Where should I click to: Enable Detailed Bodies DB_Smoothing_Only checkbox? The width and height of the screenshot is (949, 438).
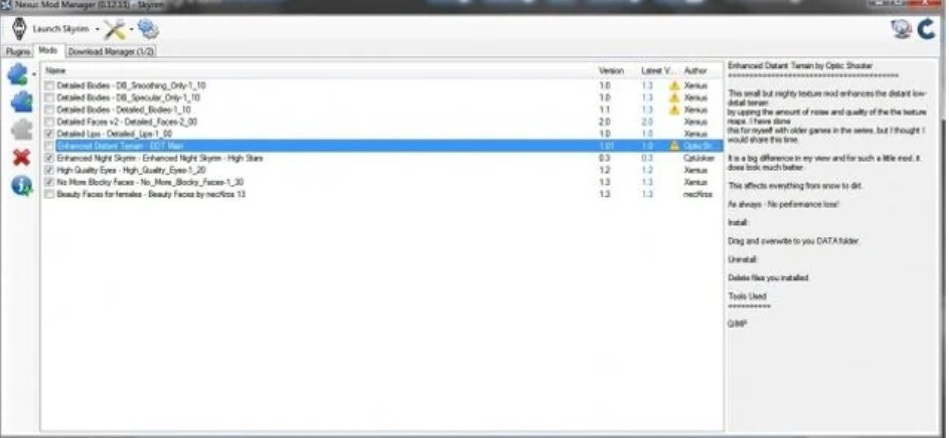49,86
